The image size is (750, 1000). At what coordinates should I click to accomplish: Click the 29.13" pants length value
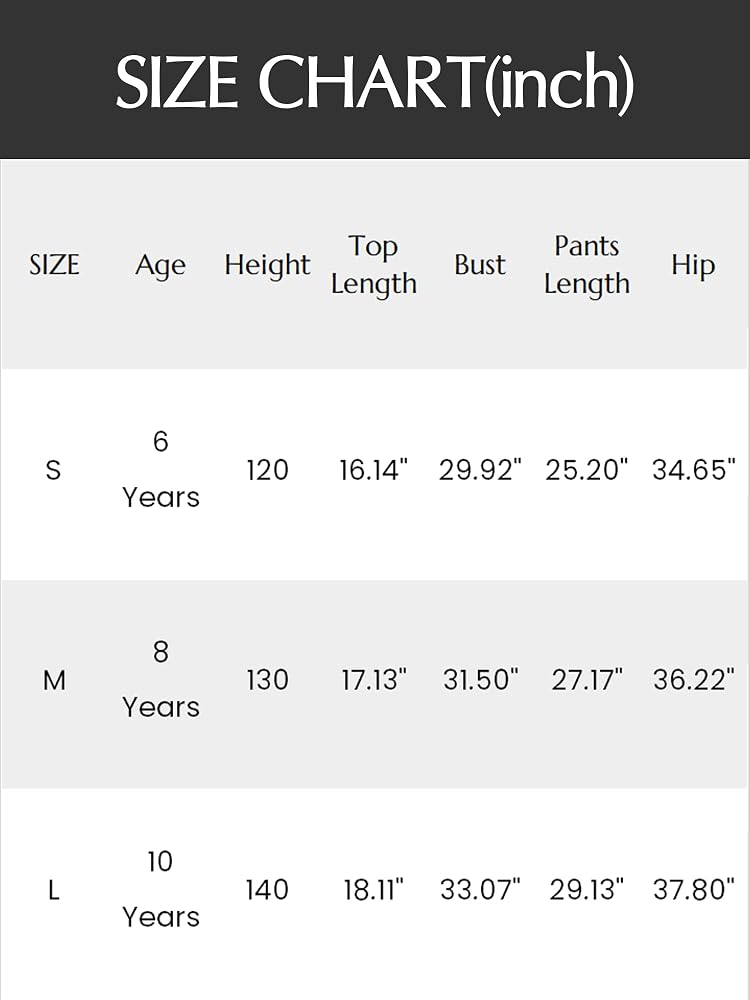point(587,890)
